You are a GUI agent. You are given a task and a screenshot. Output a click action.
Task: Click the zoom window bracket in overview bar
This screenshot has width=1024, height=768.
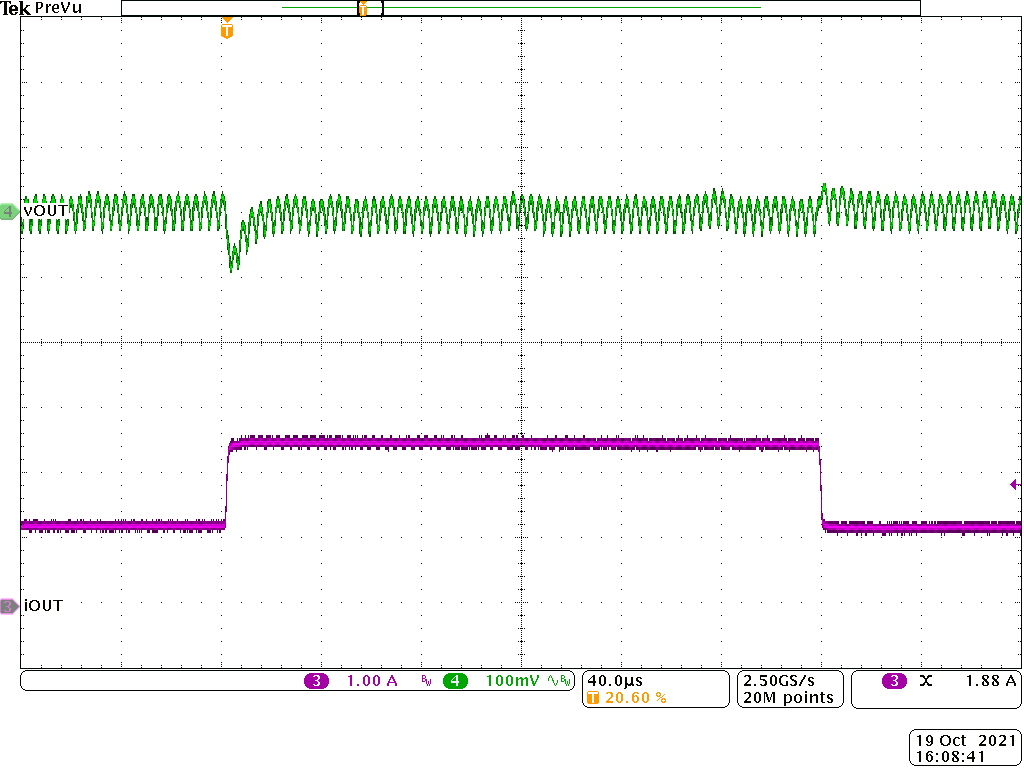click(x=370, y=8)
